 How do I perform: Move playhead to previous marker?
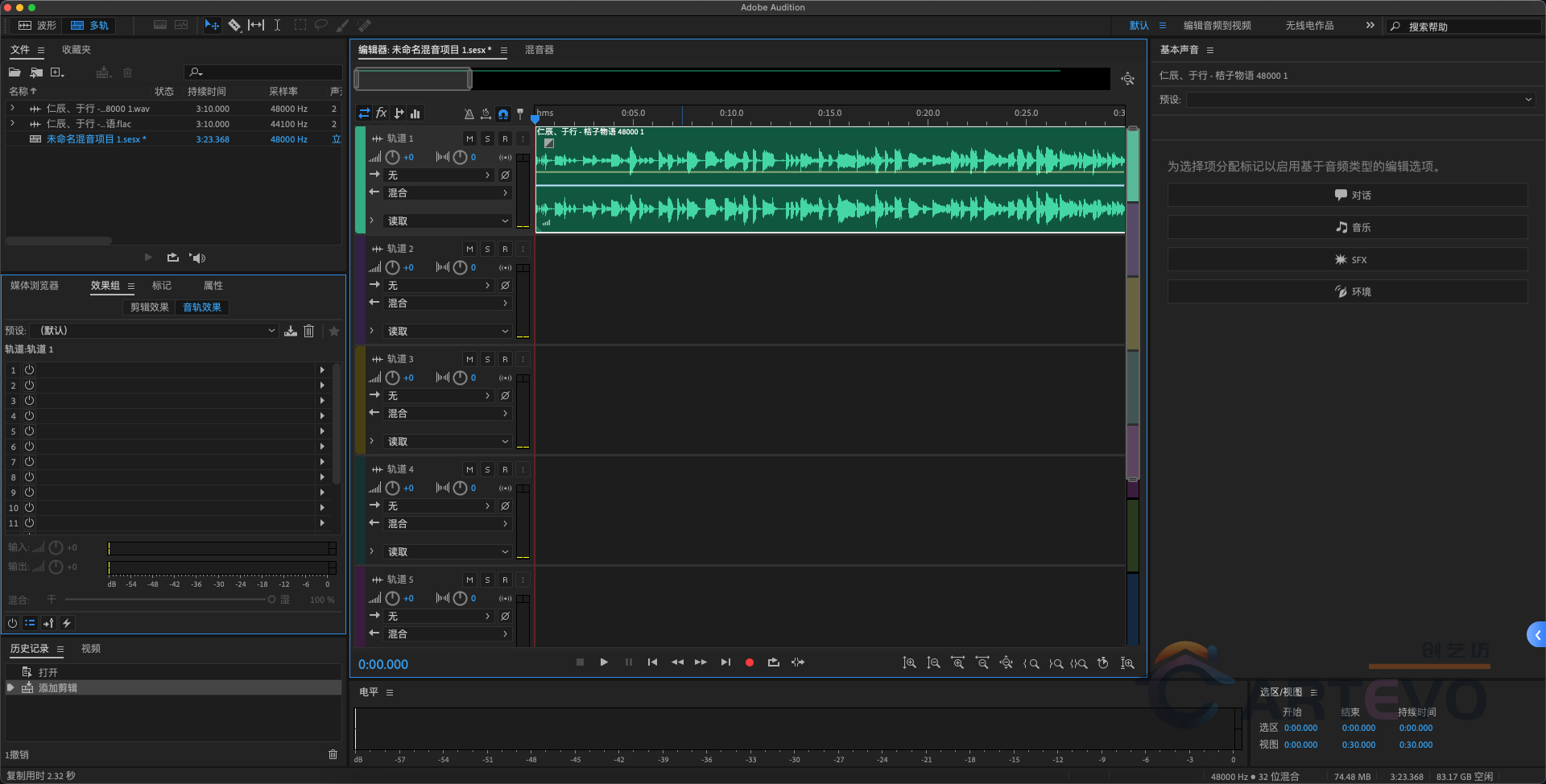coord(652,662)
